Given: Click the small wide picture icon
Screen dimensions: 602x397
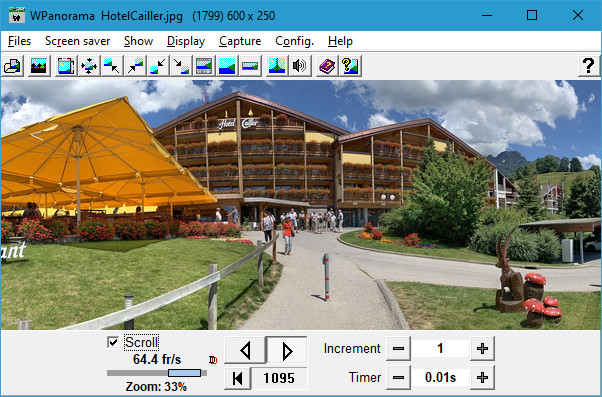Looking at the screenshot, I should [250, 66].
